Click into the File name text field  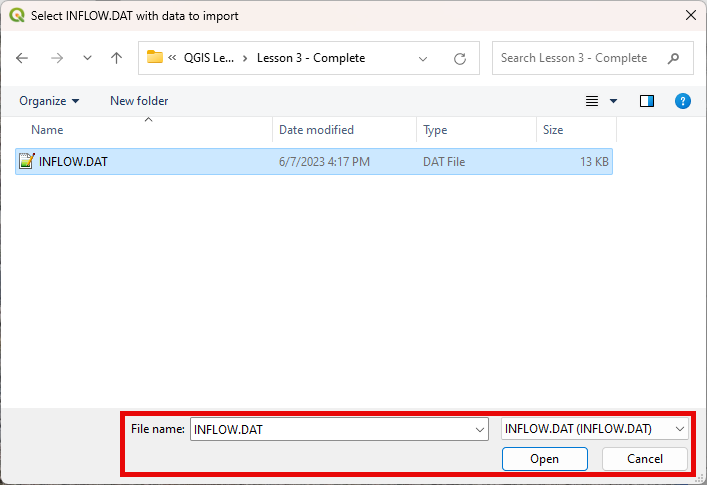[330, 429]
